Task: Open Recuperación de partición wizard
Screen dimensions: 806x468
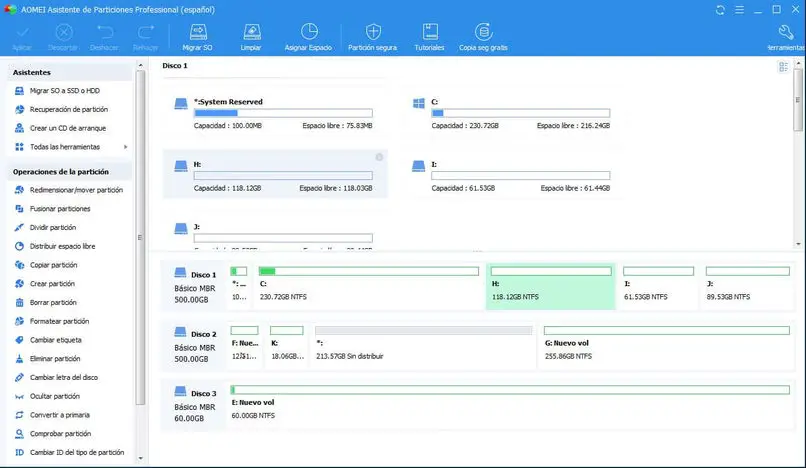Action: (x=69, y=109)
